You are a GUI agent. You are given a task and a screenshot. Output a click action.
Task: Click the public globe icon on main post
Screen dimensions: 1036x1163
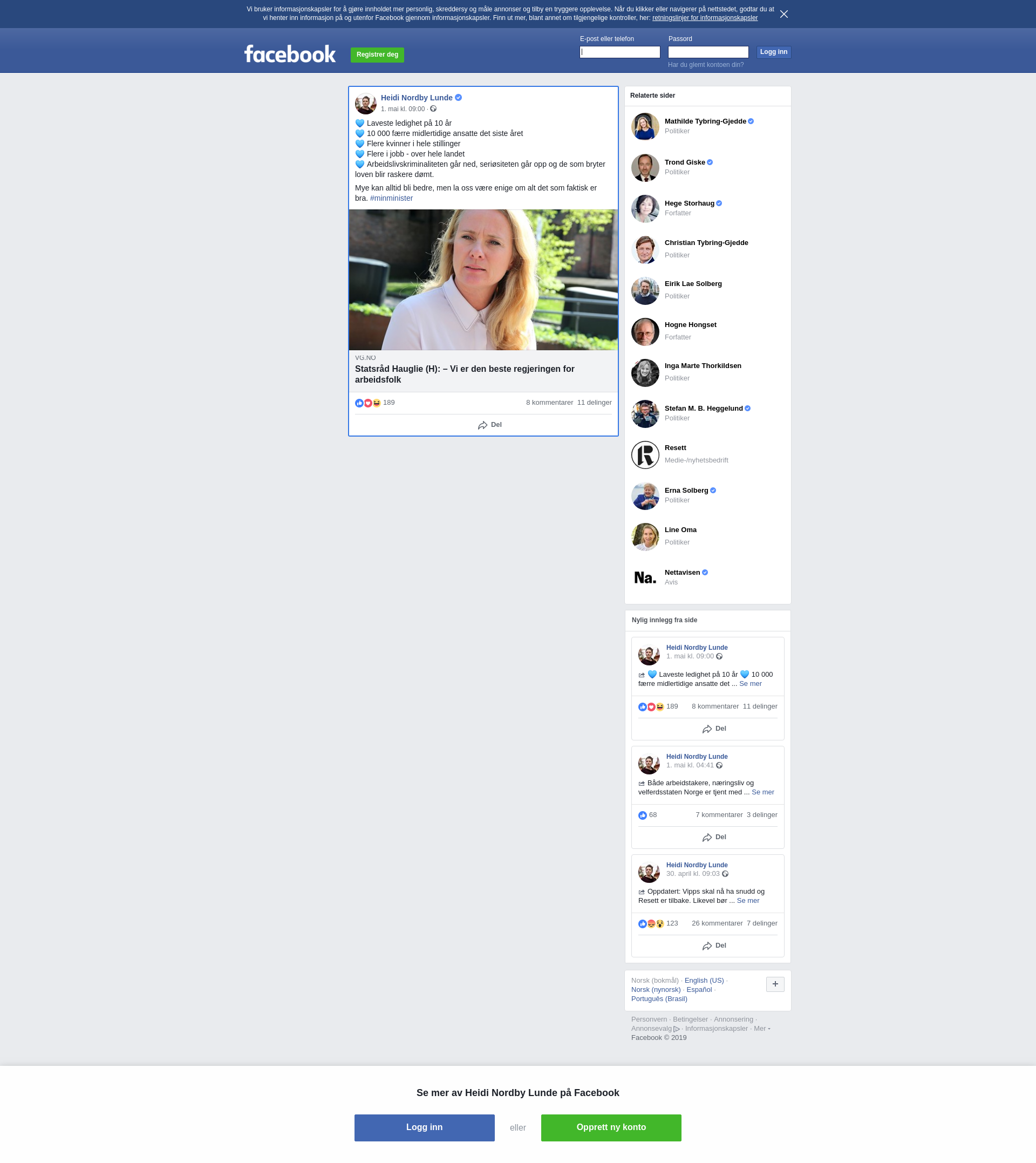[433, 108]
